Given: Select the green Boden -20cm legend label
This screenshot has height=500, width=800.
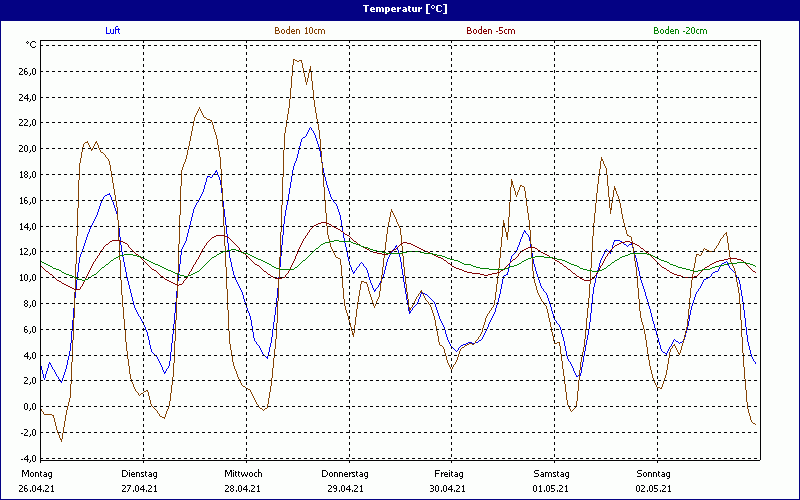Looking at the screenshot, I should tap(680, 31).
